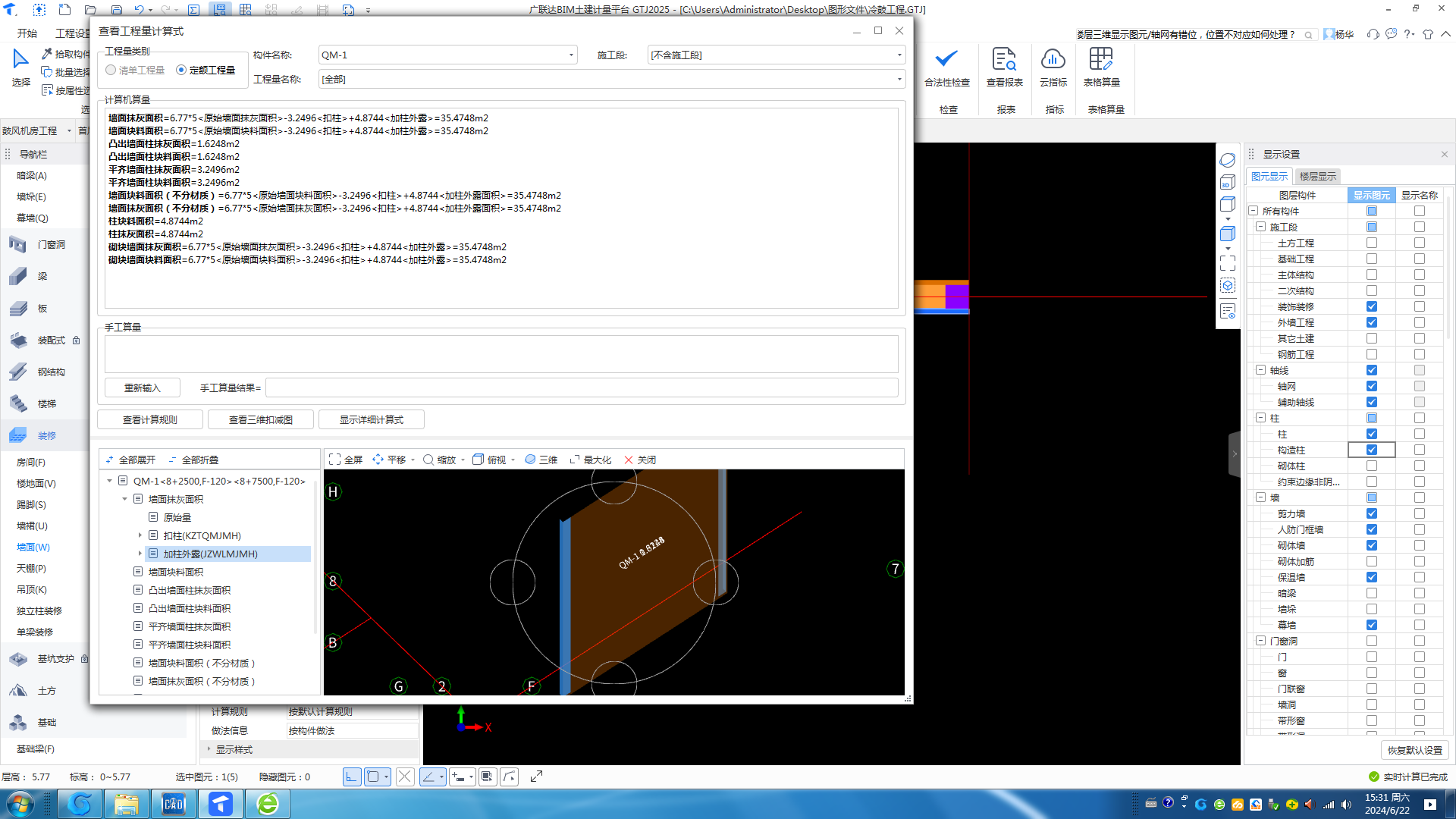Collapse 墙面抹灰面积 tree node

click(x=124, y=499)
